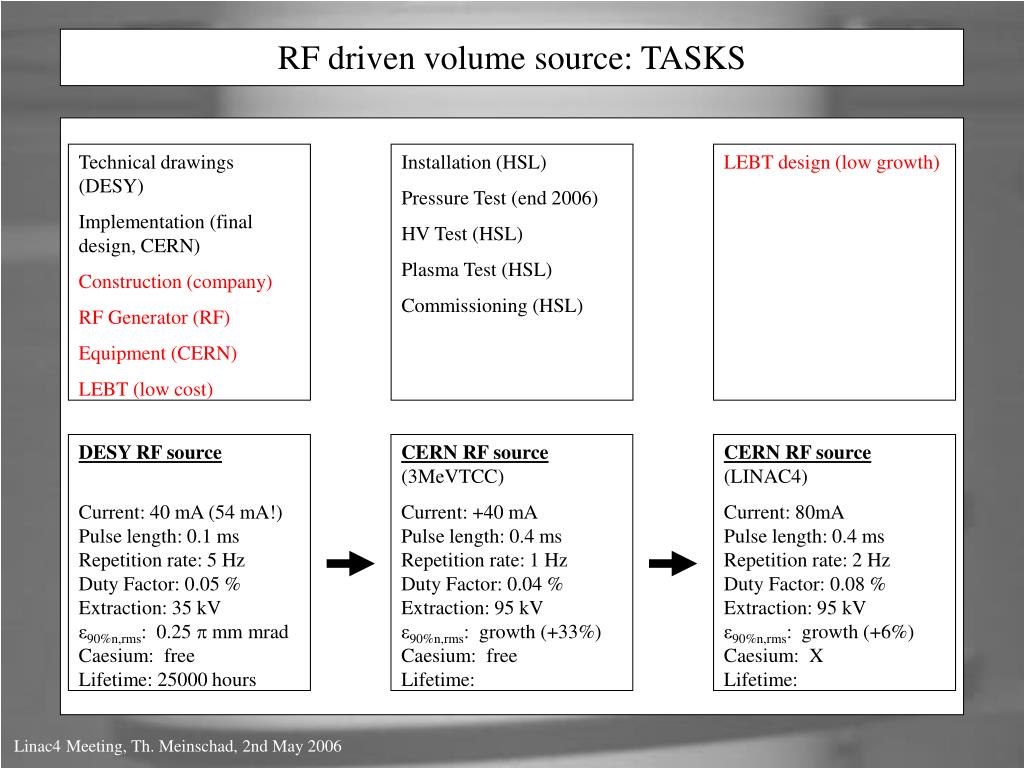Click the slide title 'RF driven volume source: TASKS'
This screenshot has width=1024, height=768.
click(511, 58)
